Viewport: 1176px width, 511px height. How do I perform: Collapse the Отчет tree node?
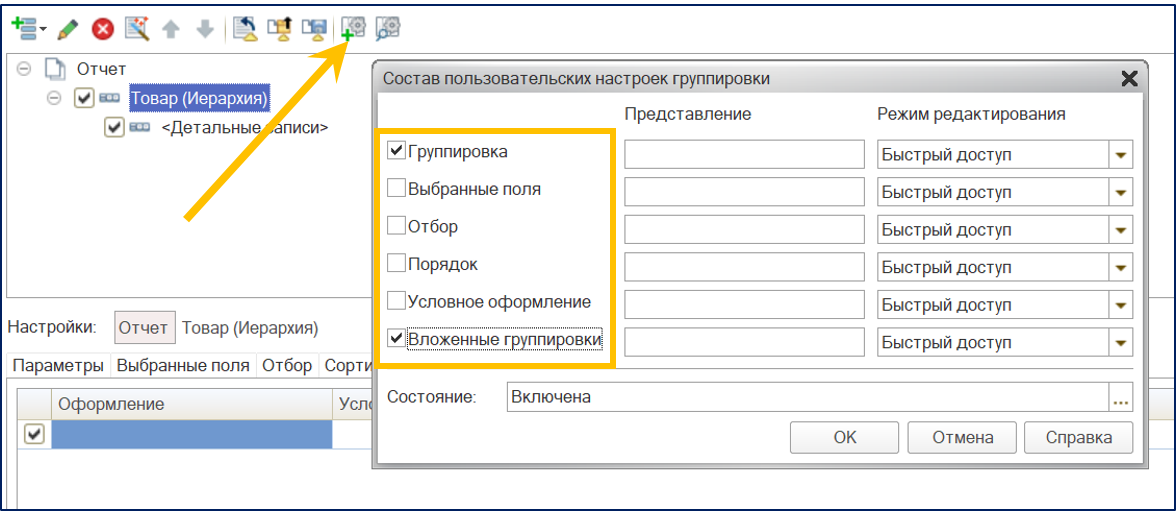click(24, 68)
